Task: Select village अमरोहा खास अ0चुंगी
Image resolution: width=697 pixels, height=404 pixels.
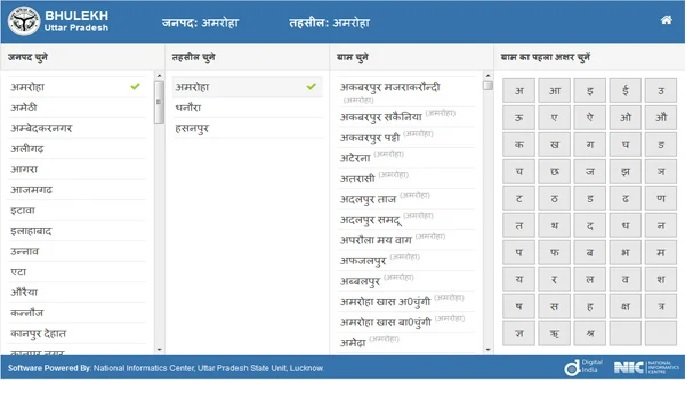Action: point(405,301)
